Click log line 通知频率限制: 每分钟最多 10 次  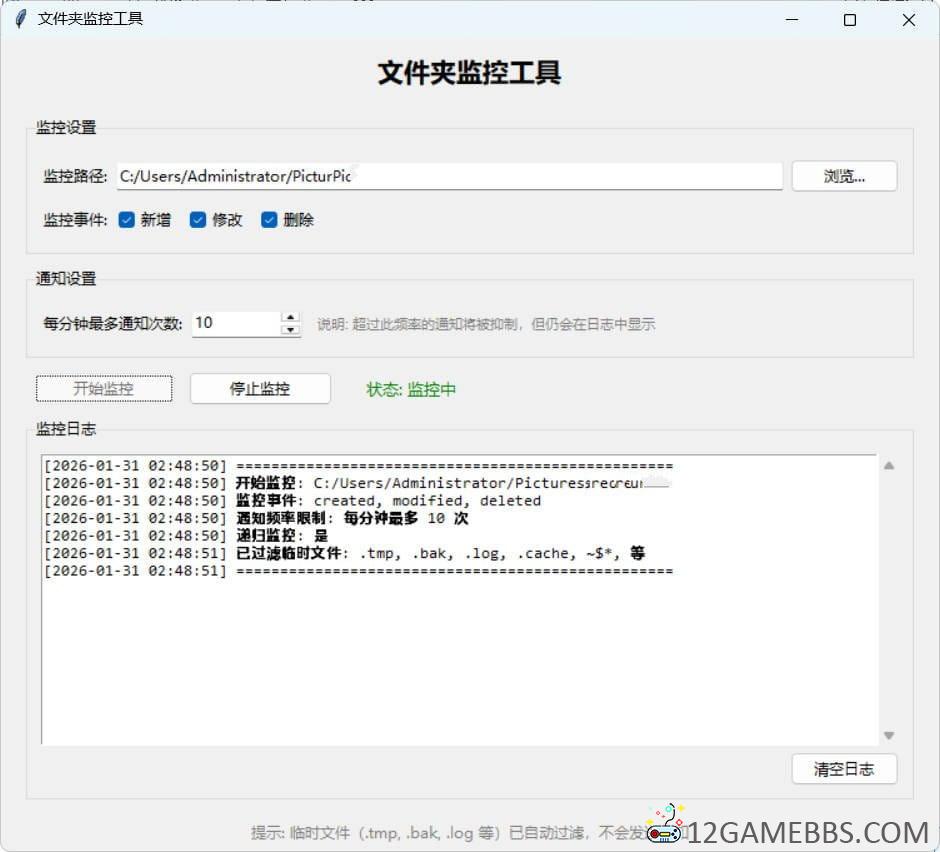click(x=256, y=518)
